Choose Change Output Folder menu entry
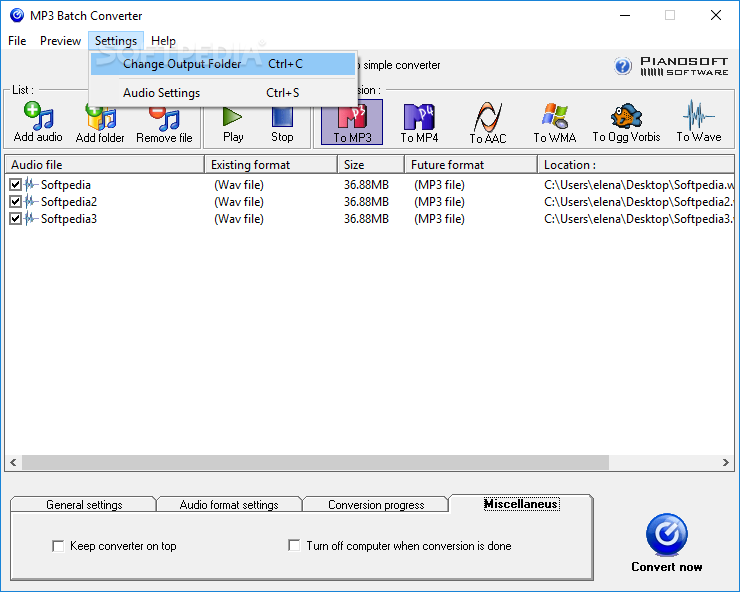Image resolution: width=740 pixels, height=592 pixels. (x=223, y=64)
